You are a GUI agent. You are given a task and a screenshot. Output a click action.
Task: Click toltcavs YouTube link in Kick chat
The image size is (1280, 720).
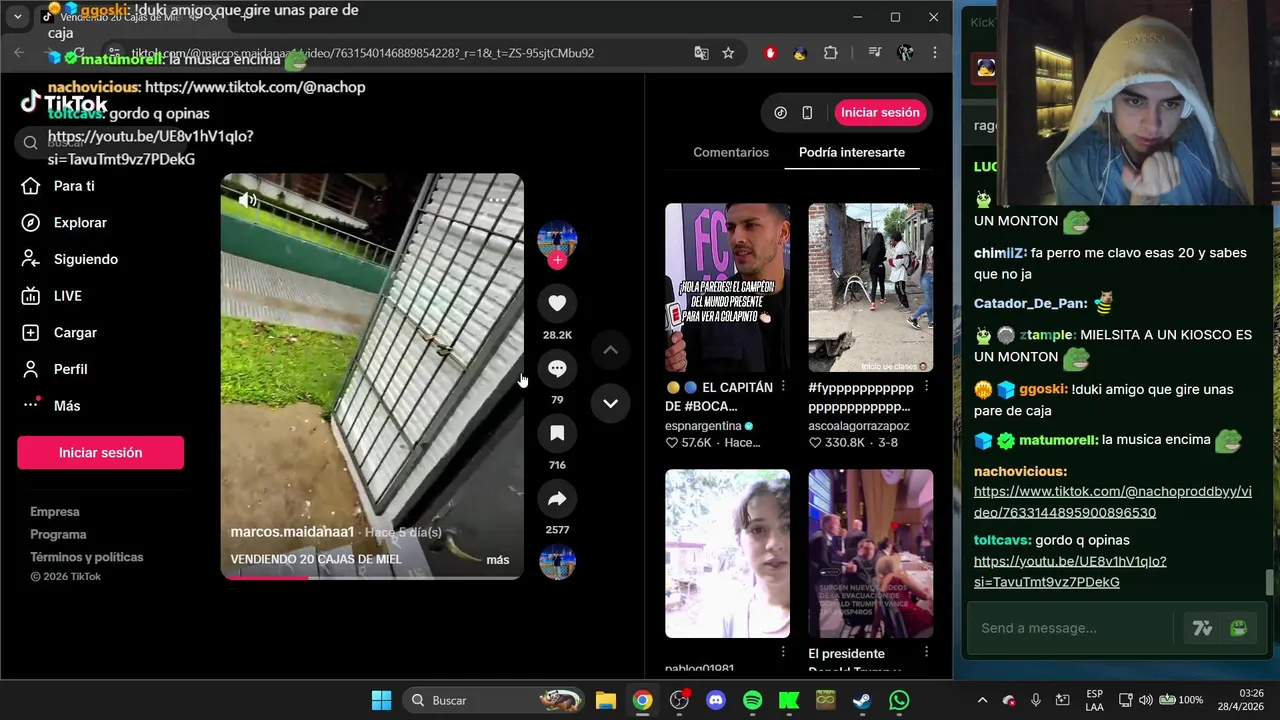[1070, 571]
